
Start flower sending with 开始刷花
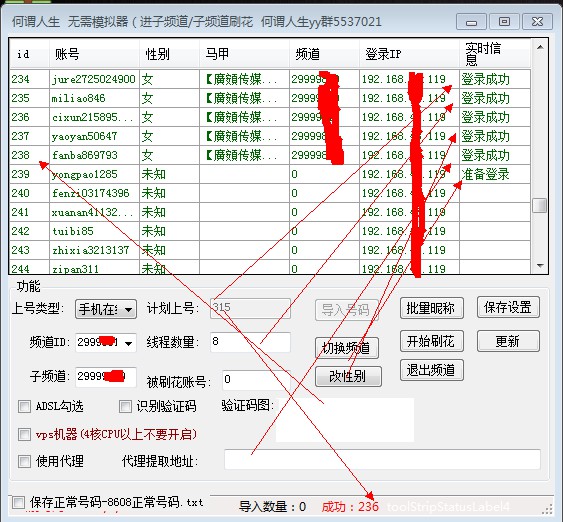coord(432,341)
